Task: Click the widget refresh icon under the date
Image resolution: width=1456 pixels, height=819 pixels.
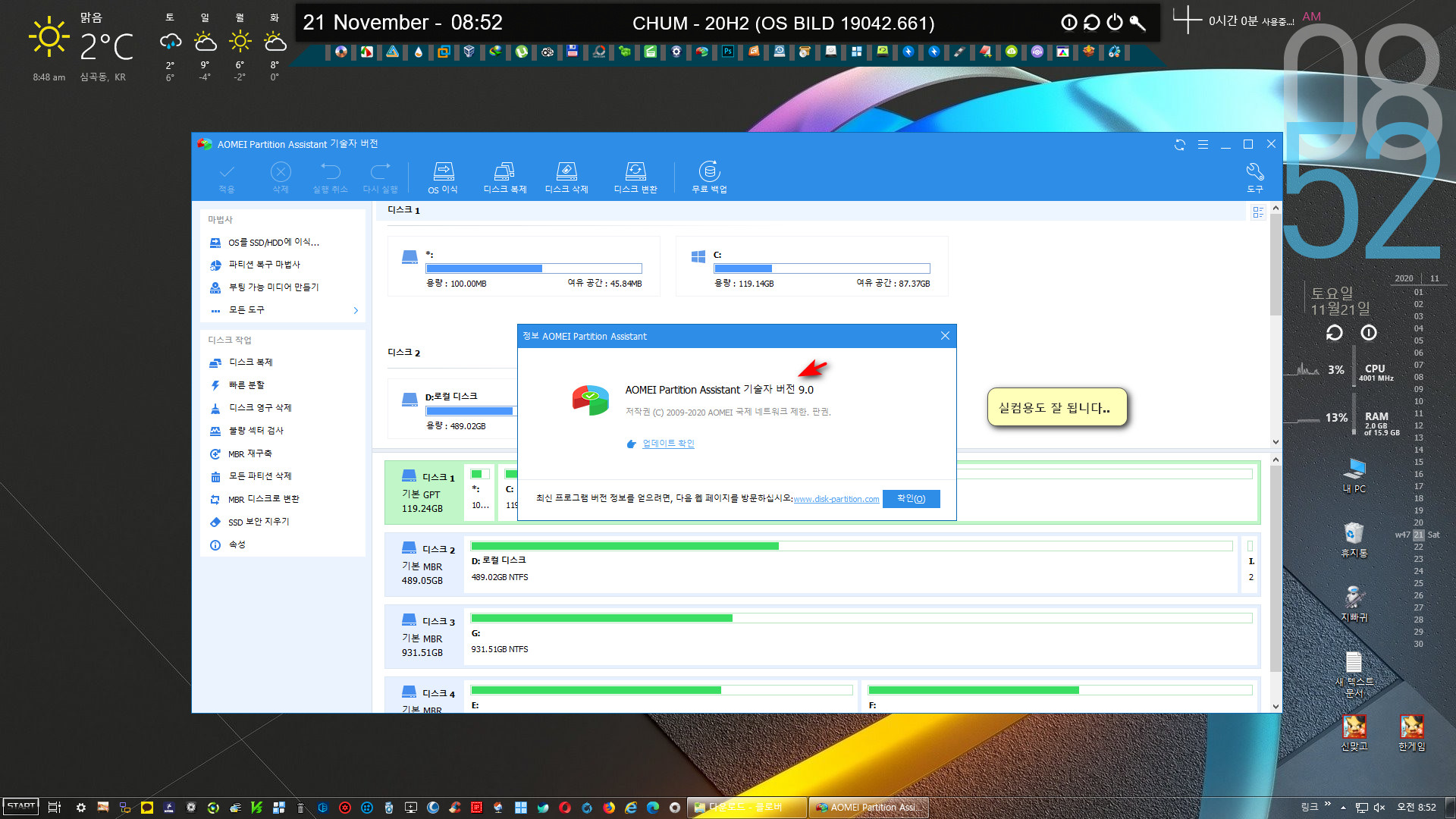Action: pyautogui.click(x=1334, y=333)
